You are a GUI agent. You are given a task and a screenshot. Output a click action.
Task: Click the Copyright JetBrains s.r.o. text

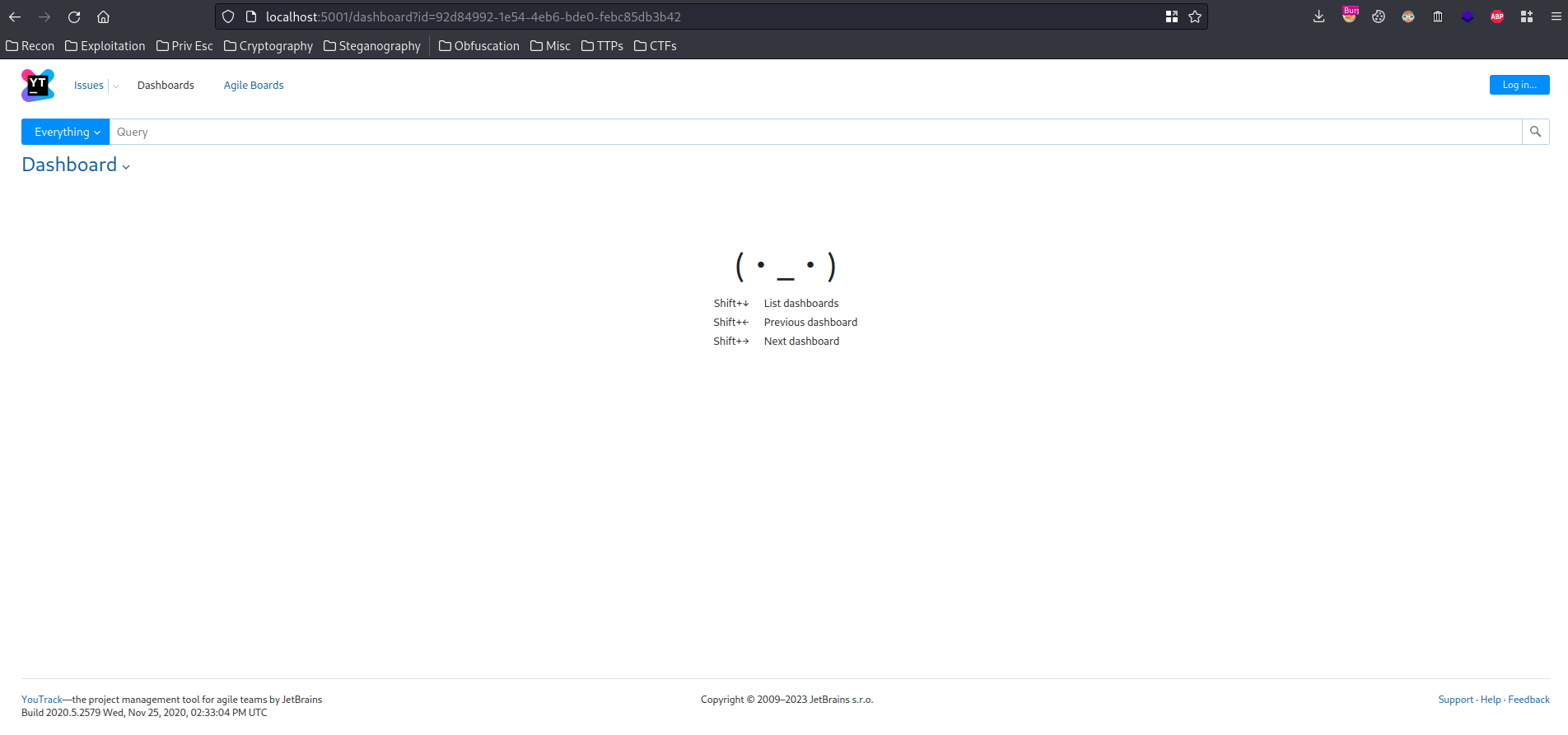pyautogui.click(x=786, y=700)
